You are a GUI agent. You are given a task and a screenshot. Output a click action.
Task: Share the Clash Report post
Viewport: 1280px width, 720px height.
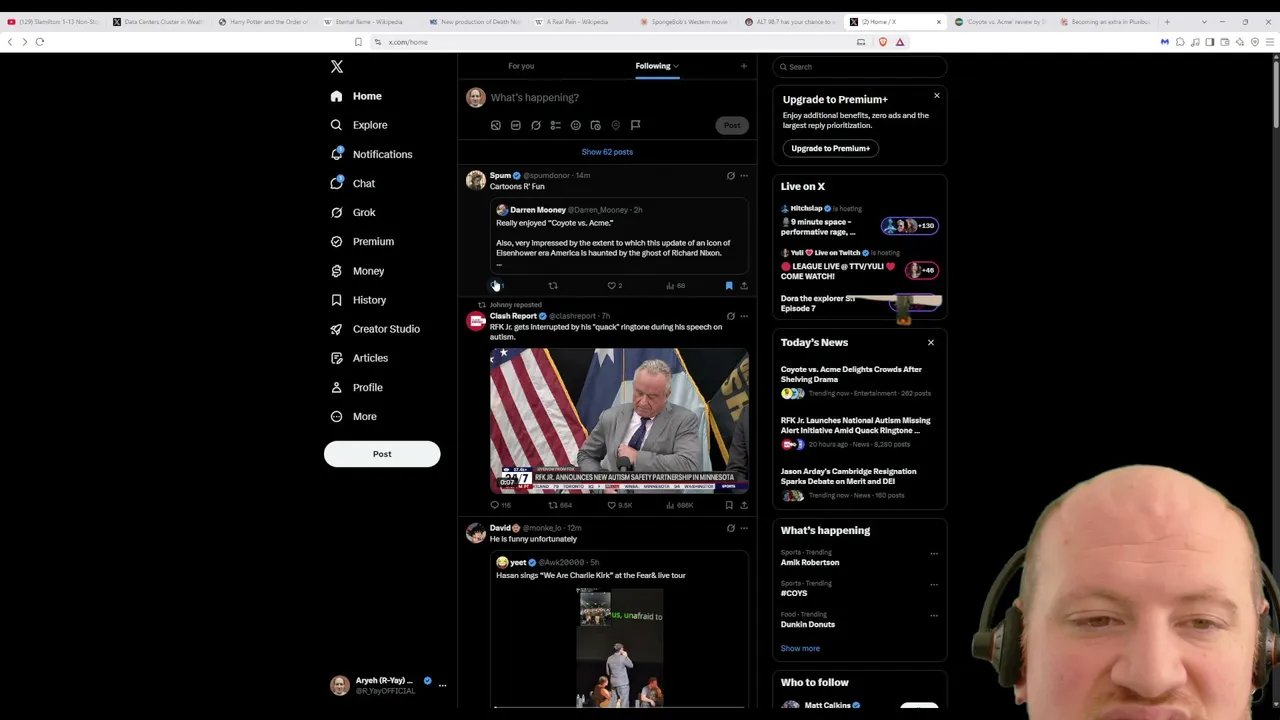[743, 505]
